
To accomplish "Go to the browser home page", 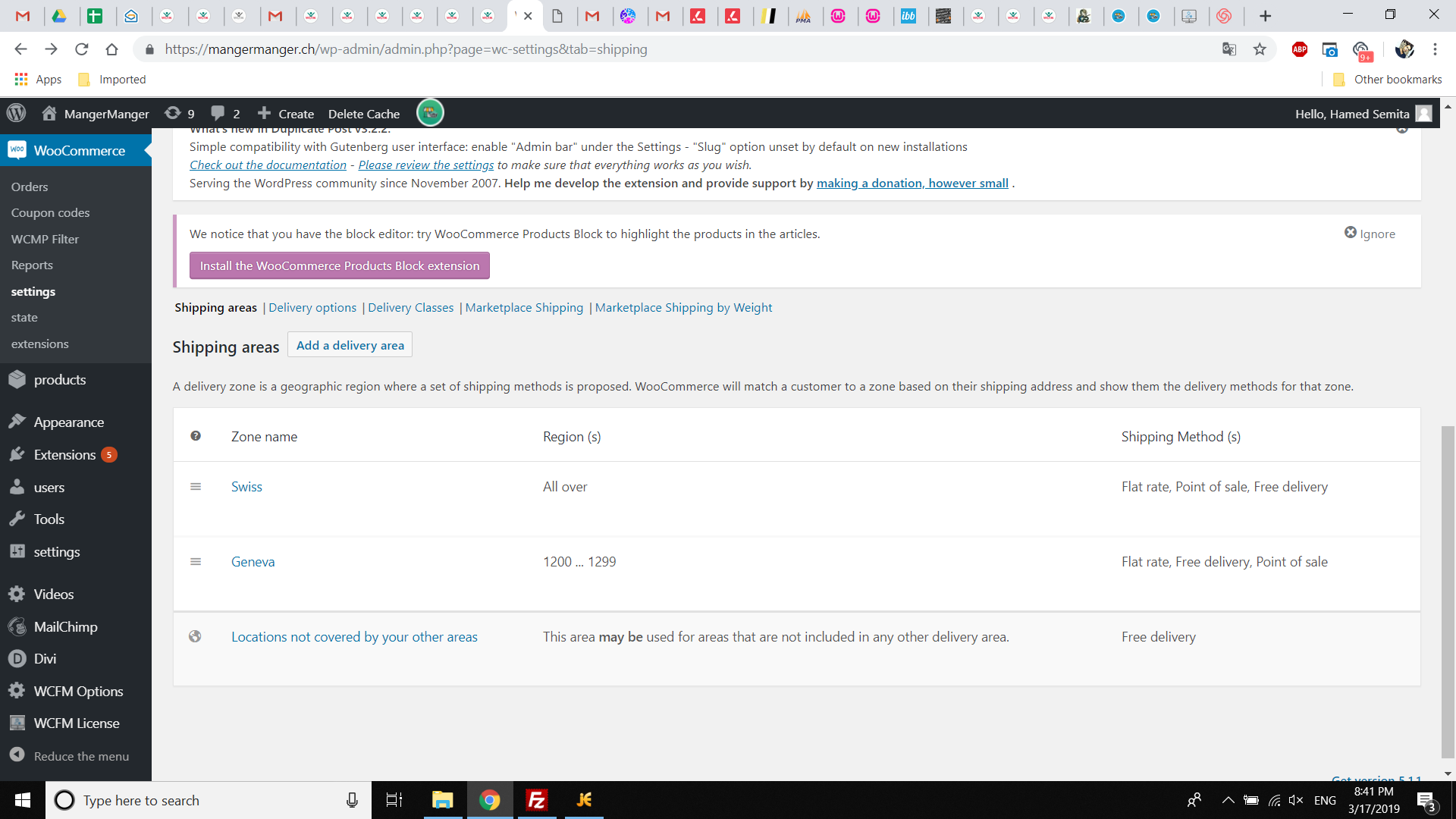I will coord(111,49).
